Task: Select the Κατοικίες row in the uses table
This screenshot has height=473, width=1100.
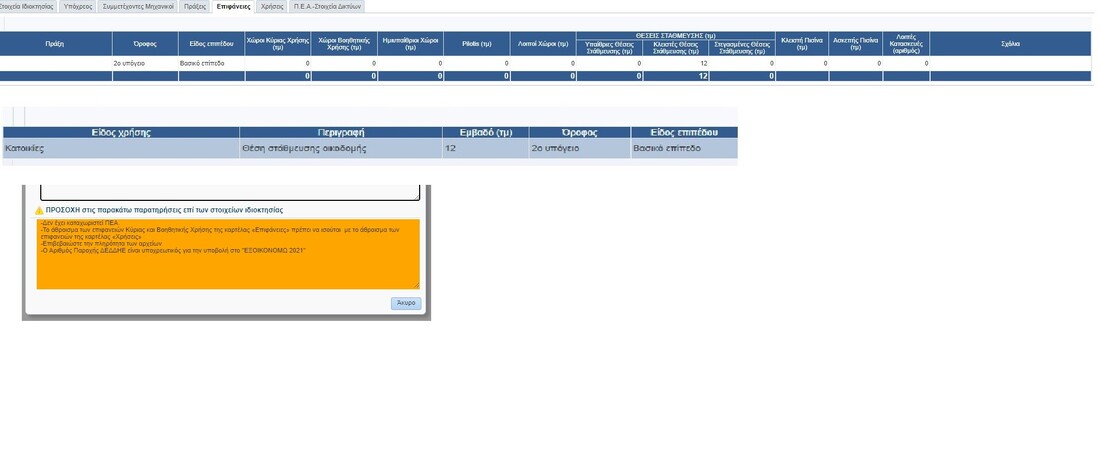Action: (121, 149)
